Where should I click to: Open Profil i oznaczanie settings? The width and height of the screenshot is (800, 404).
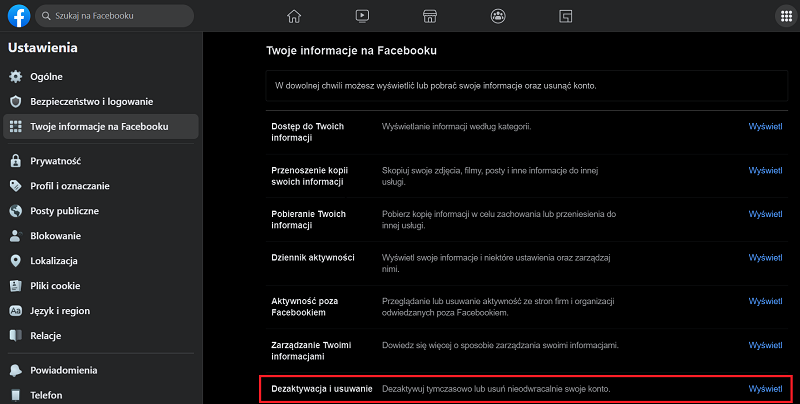[x=101, y=186]
